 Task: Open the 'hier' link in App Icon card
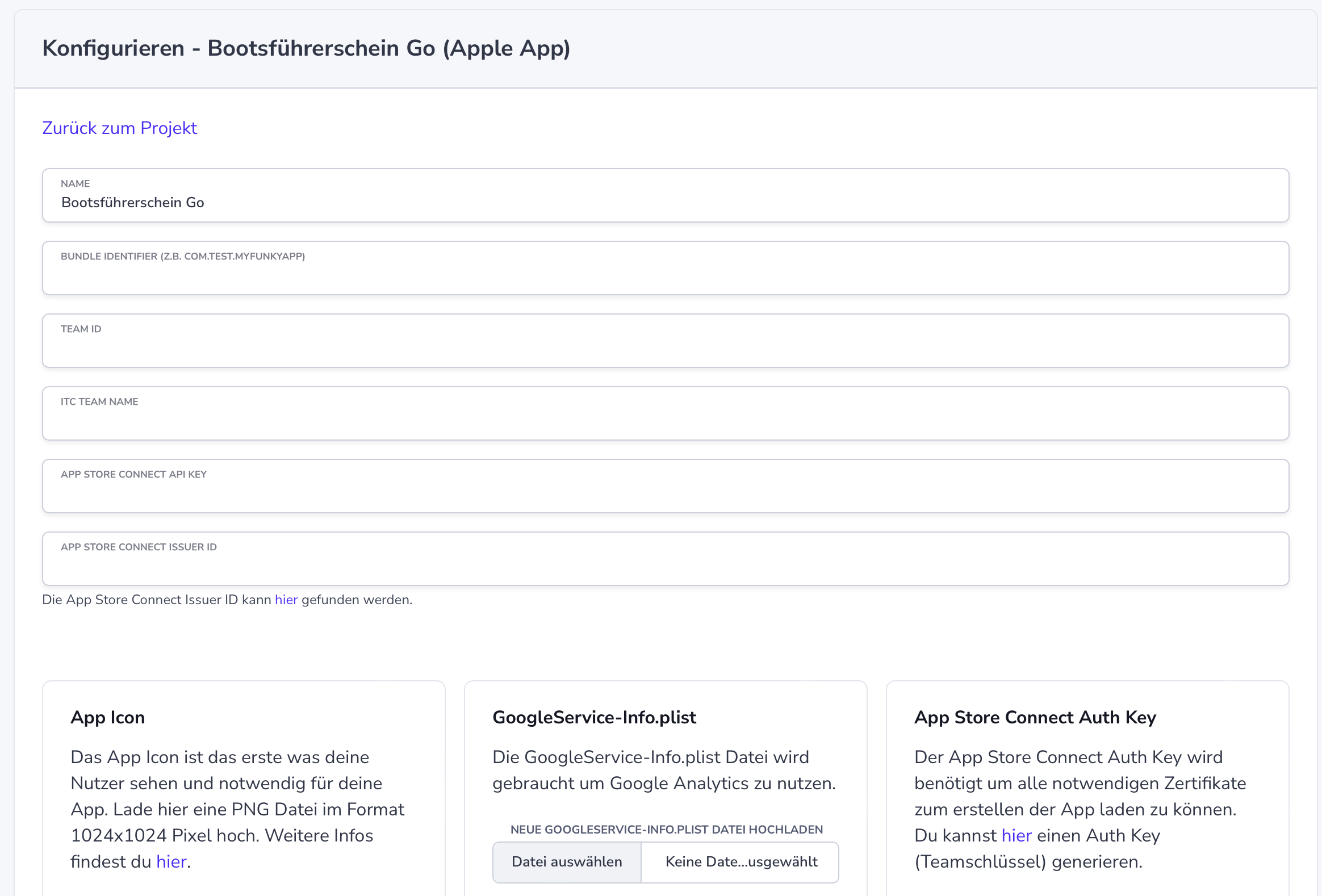pos(171,861)
